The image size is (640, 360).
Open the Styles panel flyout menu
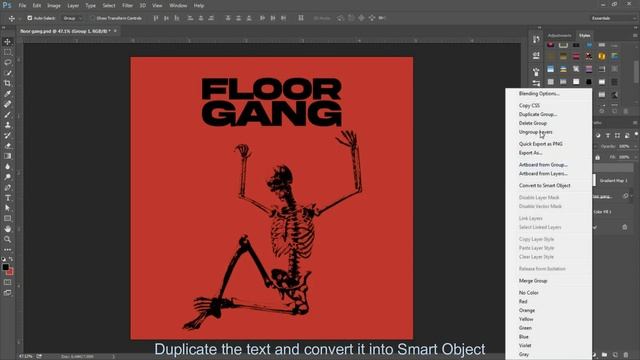click(635, 36)
